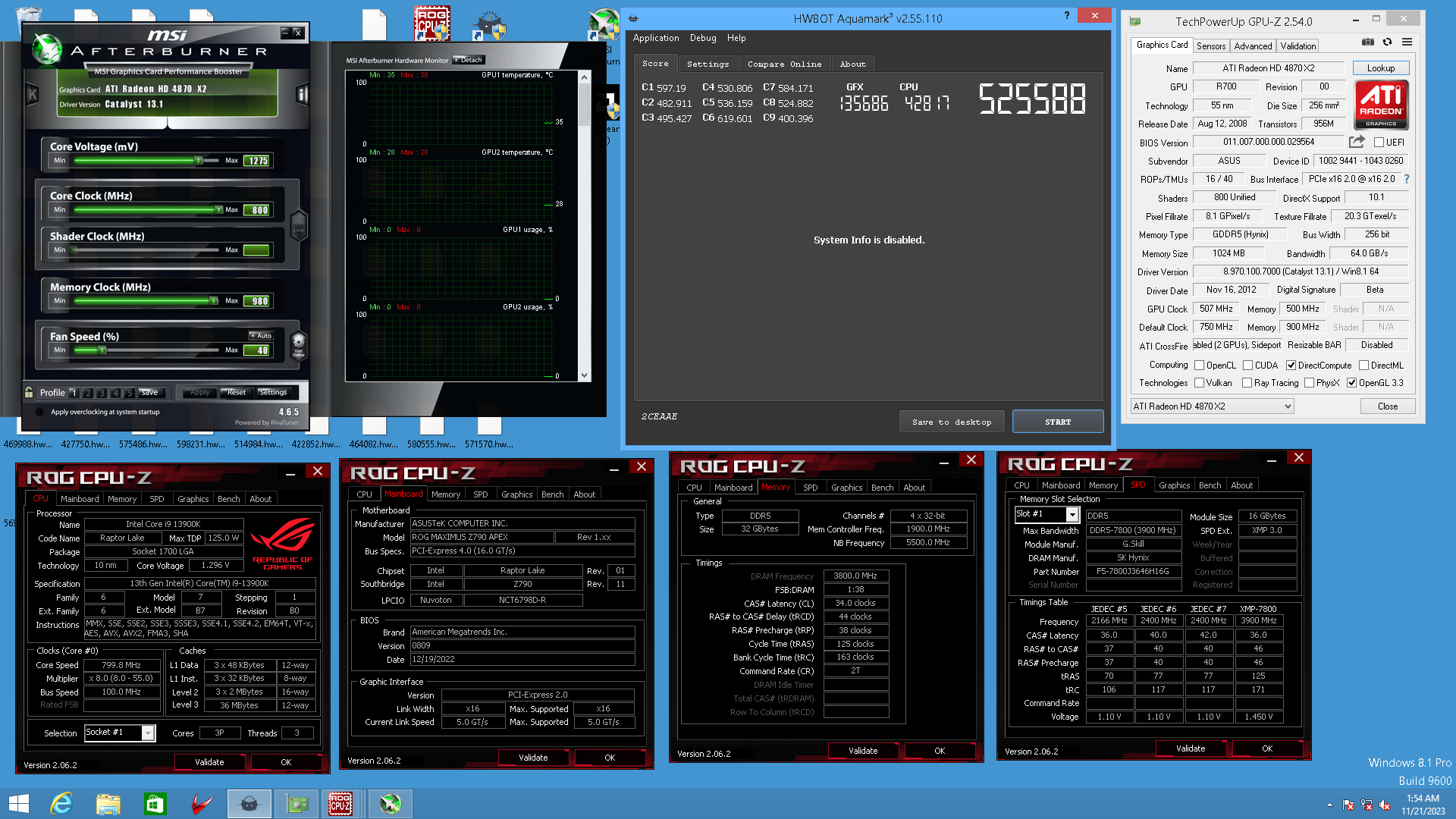Toggle the UEFI checkbox in GPU-Z
The image size is (1456, 819).
click(1379, 142)
